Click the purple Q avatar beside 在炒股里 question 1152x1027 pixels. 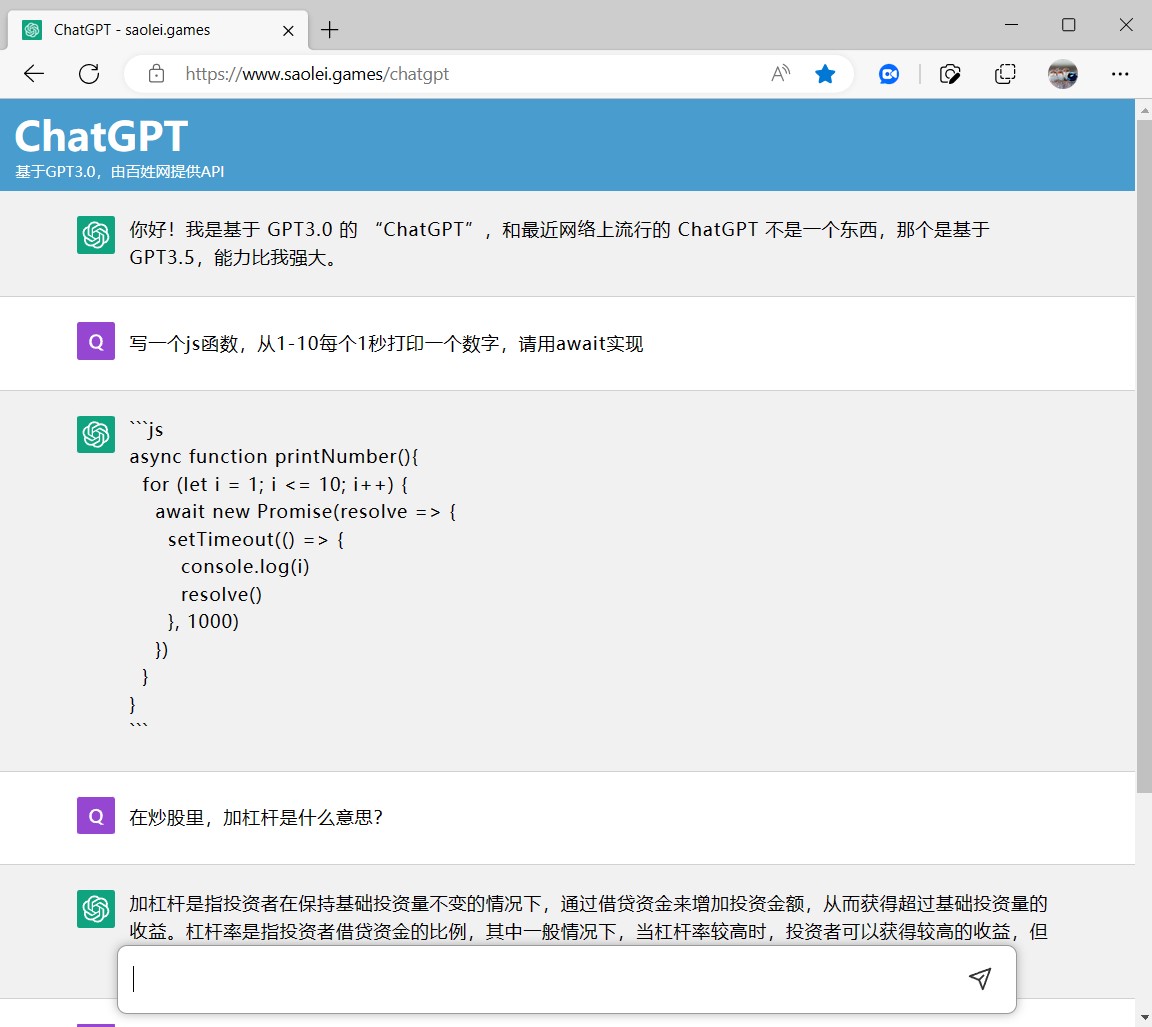click(x=96, y=815)
